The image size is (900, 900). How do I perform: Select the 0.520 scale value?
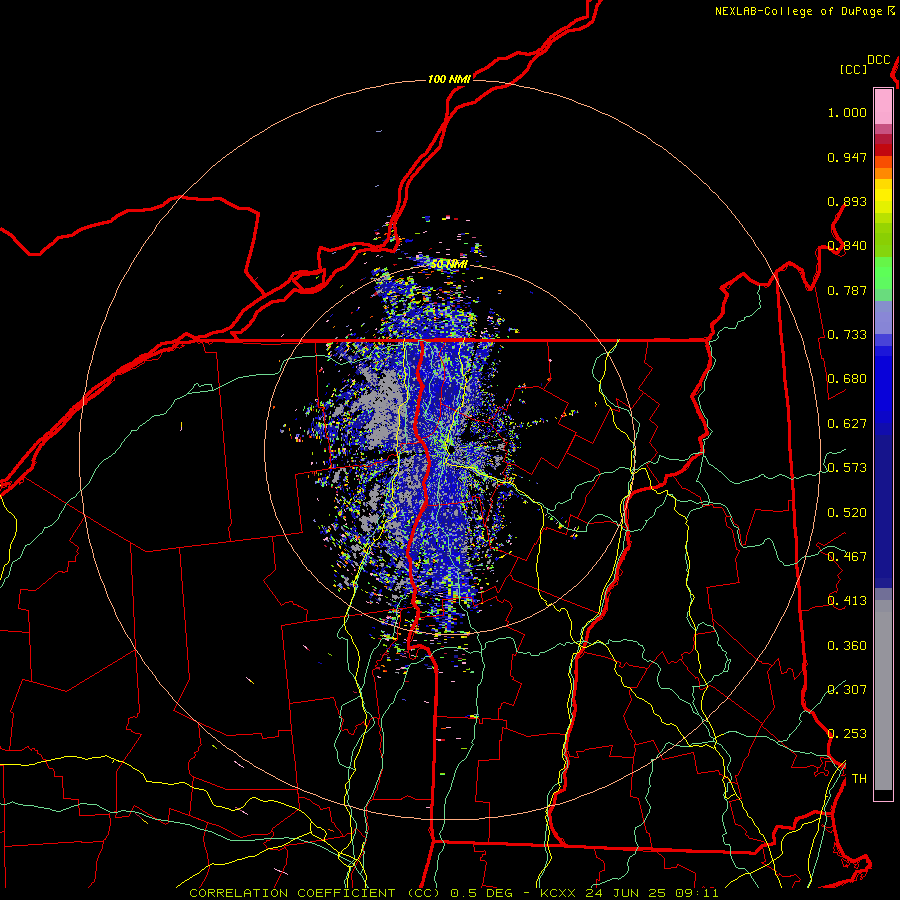click(847, 513)
